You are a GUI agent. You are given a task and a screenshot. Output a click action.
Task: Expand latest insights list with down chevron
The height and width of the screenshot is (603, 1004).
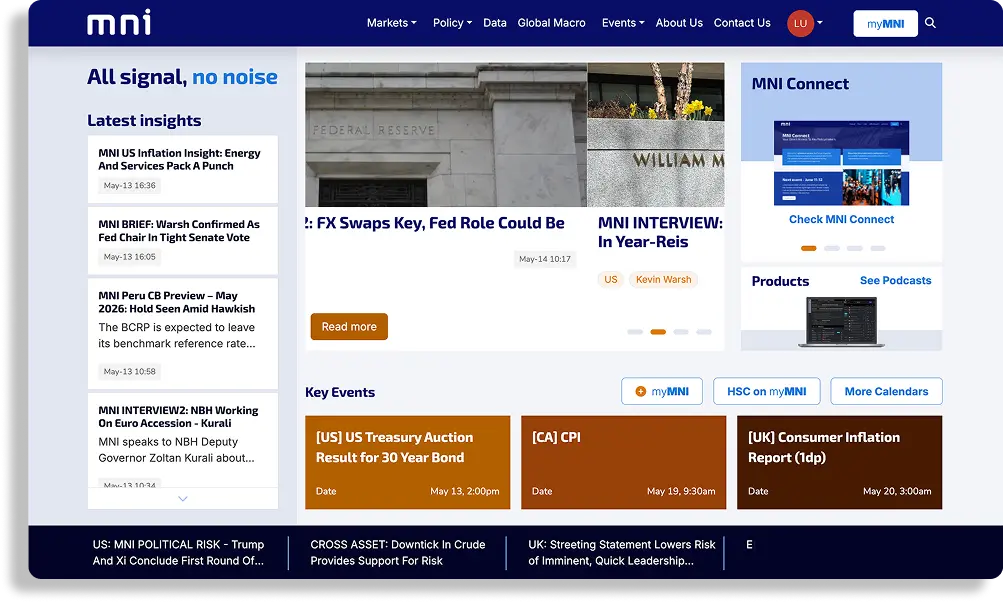182,499
